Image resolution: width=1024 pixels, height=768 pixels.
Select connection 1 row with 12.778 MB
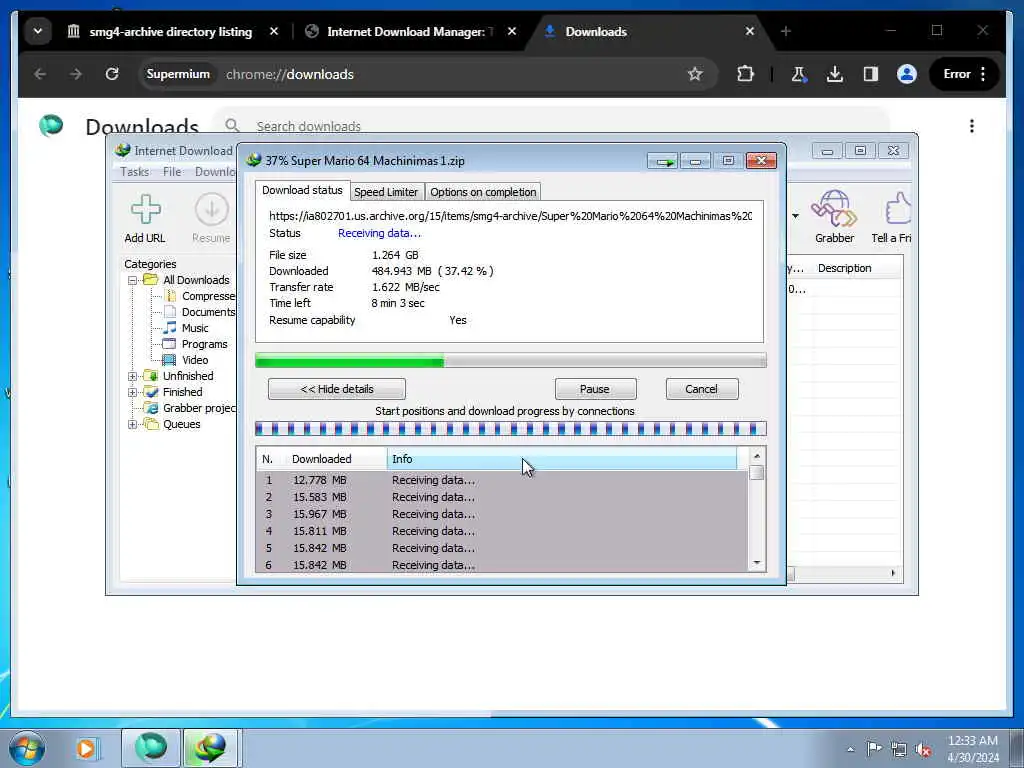502,480
